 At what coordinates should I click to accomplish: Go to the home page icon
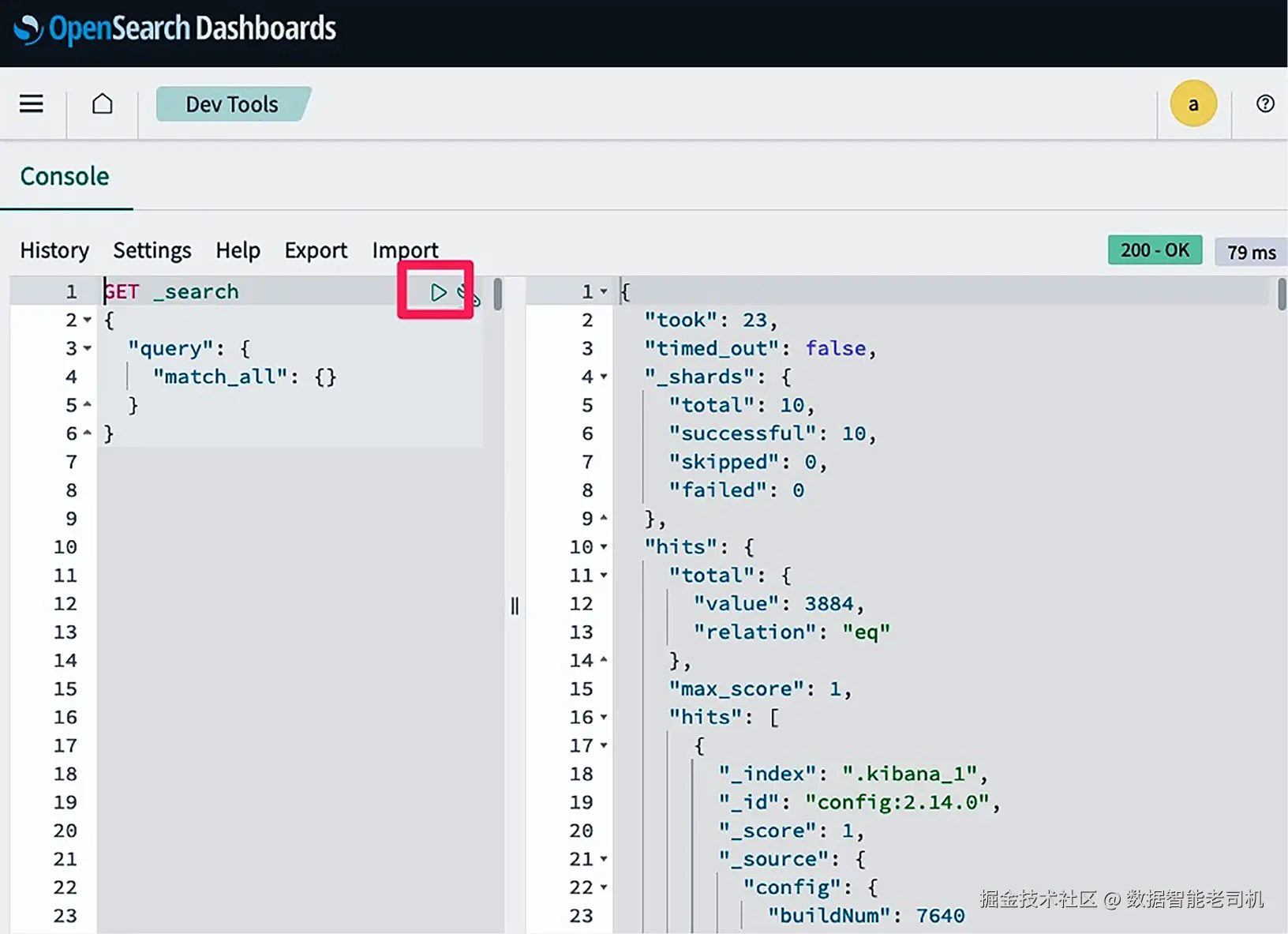point(103,103)
